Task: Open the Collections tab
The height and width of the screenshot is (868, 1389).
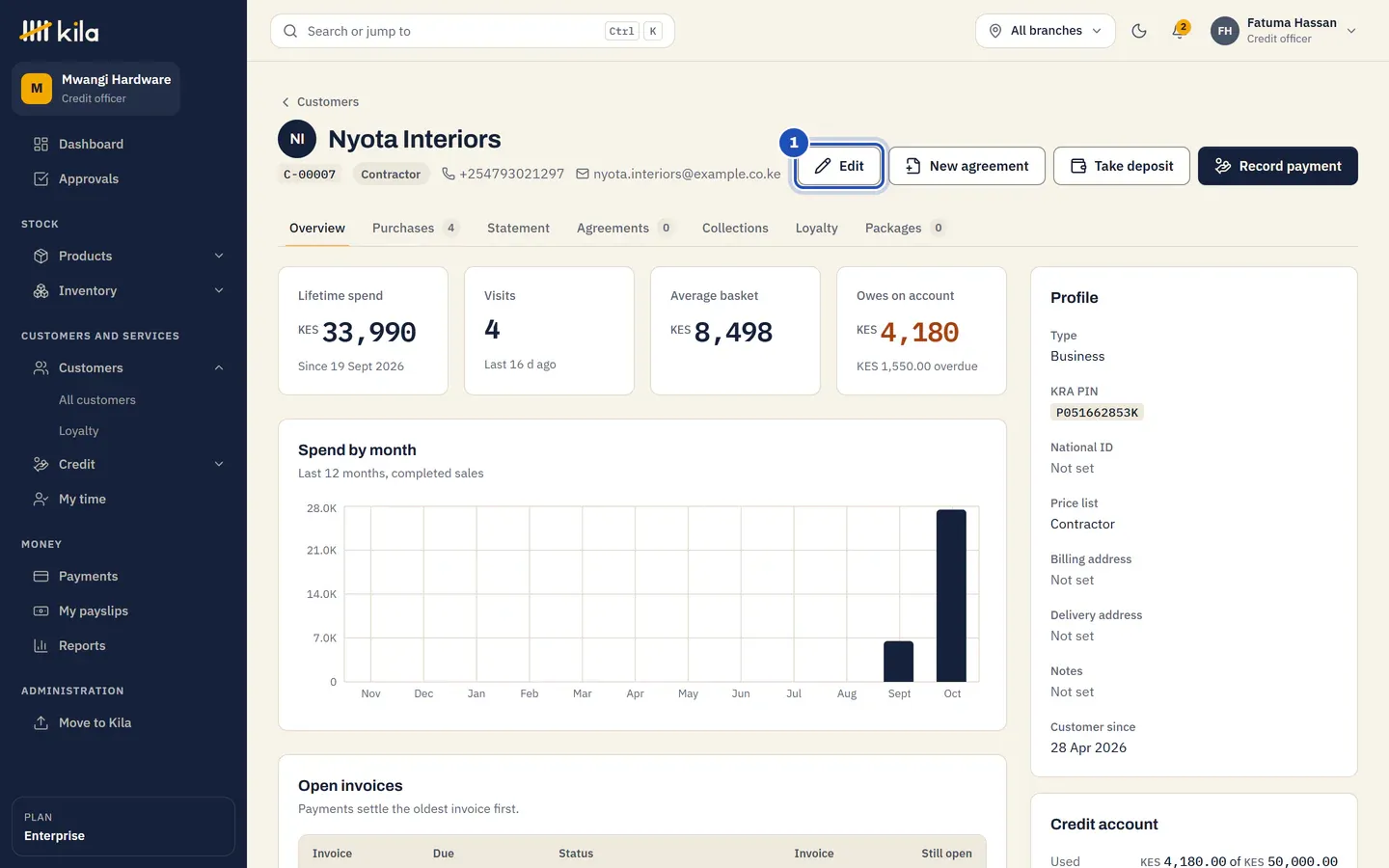Action: (735, 228)
